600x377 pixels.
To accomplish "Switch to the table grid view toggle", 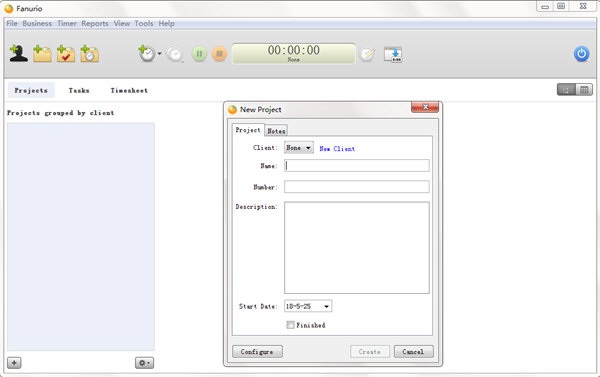I will coord(584,90).
